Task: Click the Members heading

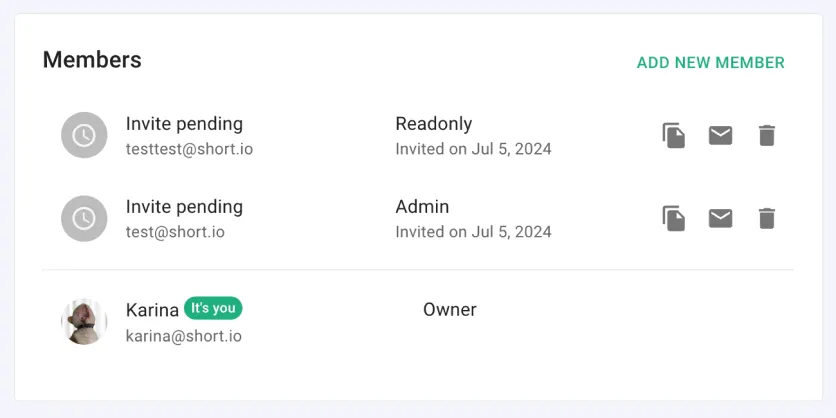Action: tap(92, 60)
